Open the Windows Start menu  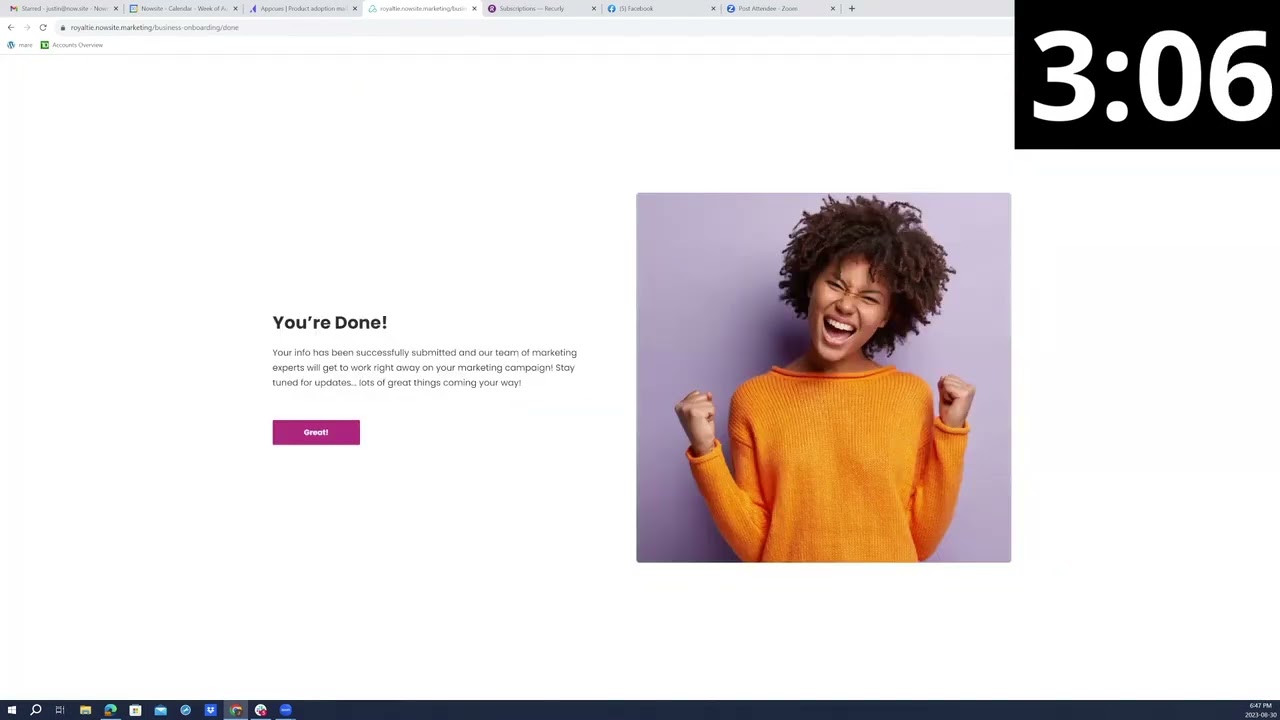pos(12,710)
